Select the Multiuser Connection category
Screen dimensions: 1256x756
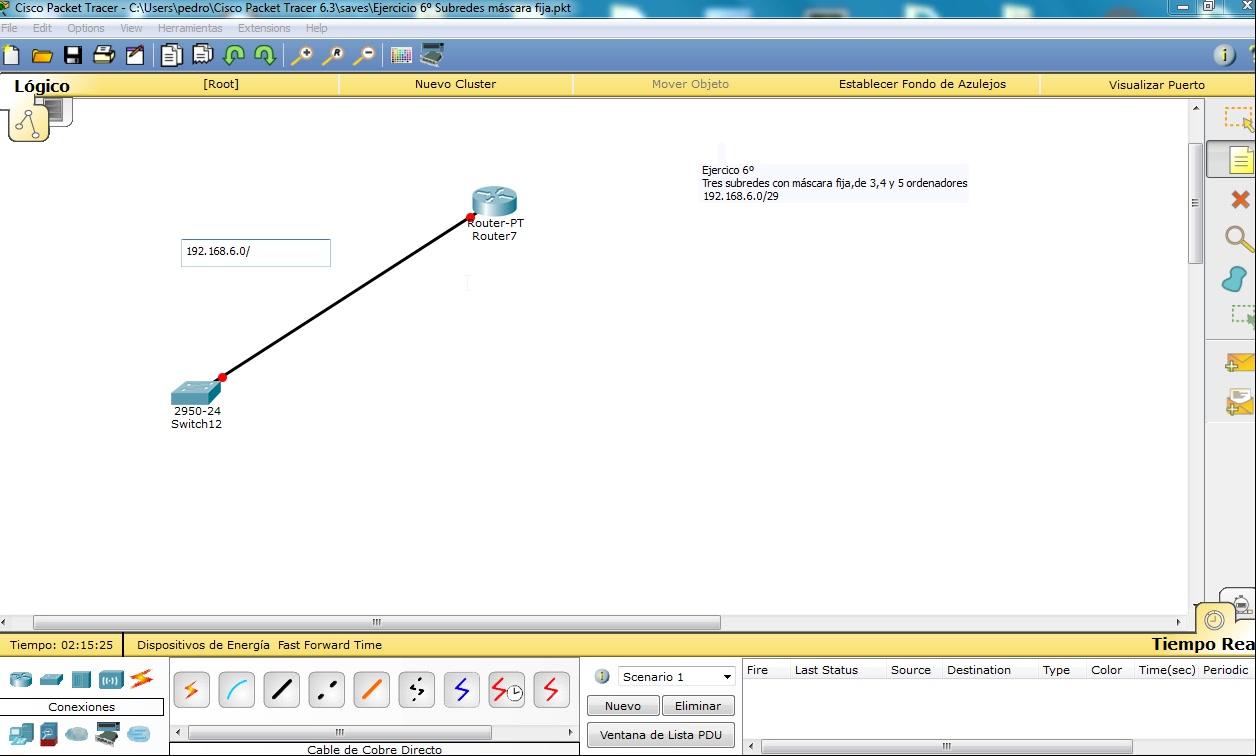pyautogui.click(x=138, y=735)
